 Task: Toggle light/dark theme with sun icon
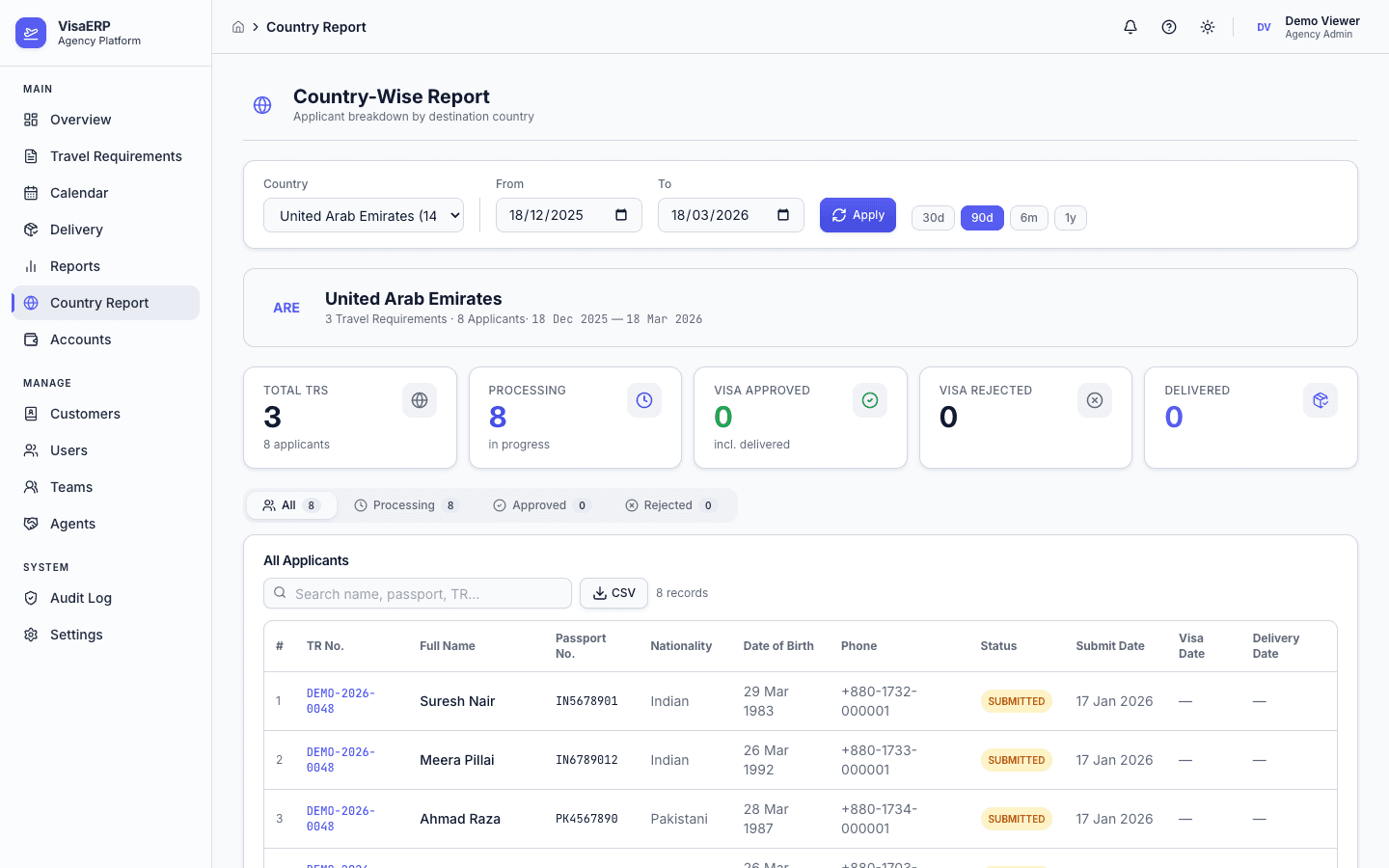click(x=1207, y=27)
